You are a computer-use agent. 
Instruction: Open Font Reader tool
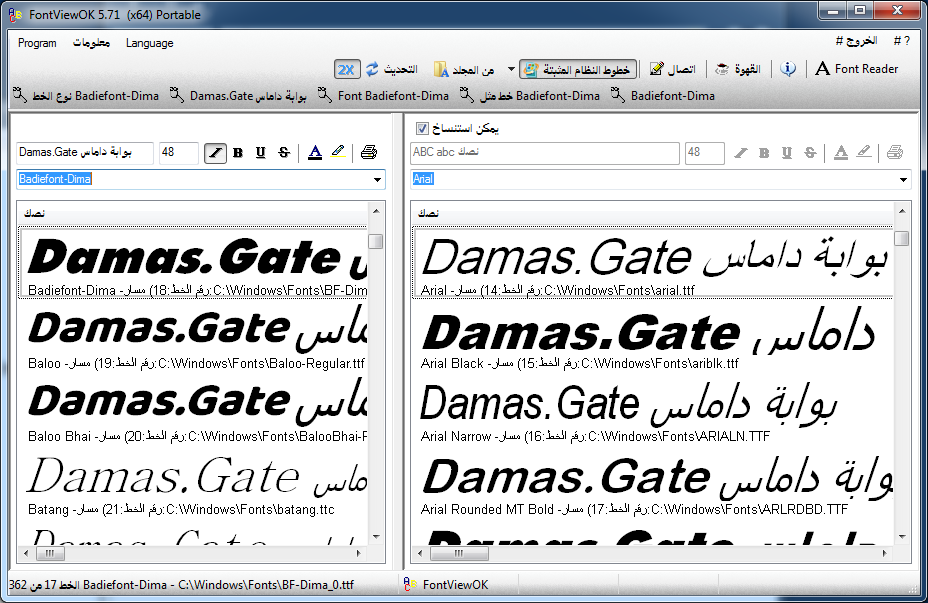coord(856,69)
